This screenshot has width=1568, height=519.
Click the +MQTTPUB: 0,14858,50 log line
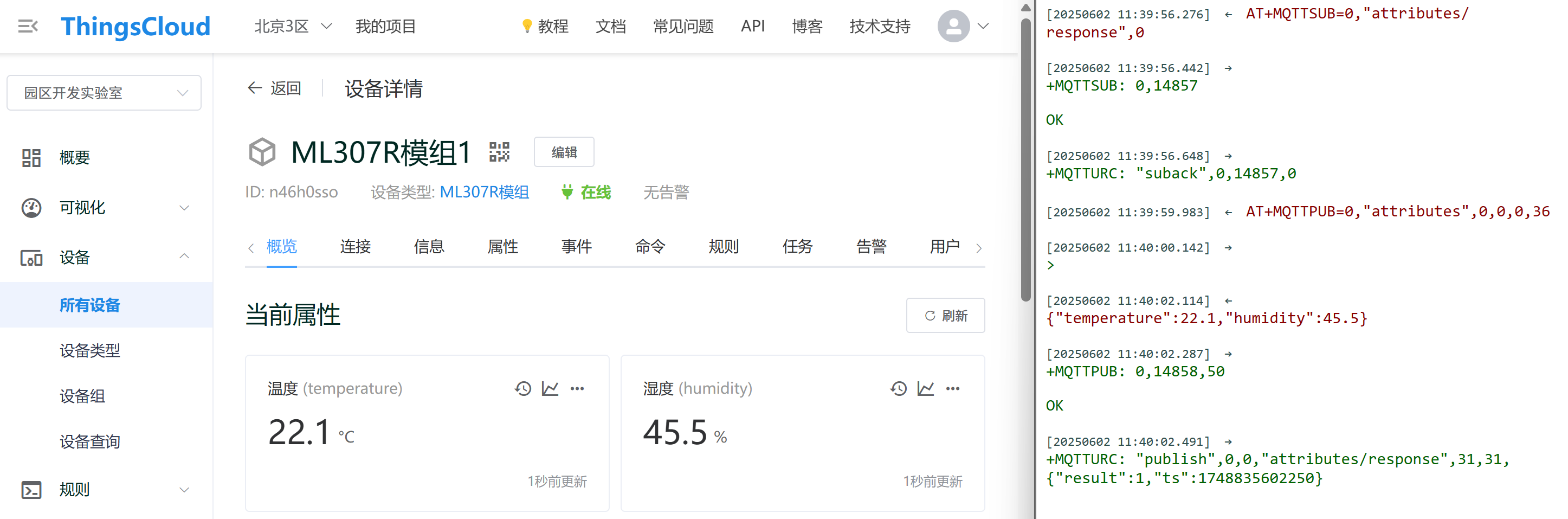[x=1134, y=371]
